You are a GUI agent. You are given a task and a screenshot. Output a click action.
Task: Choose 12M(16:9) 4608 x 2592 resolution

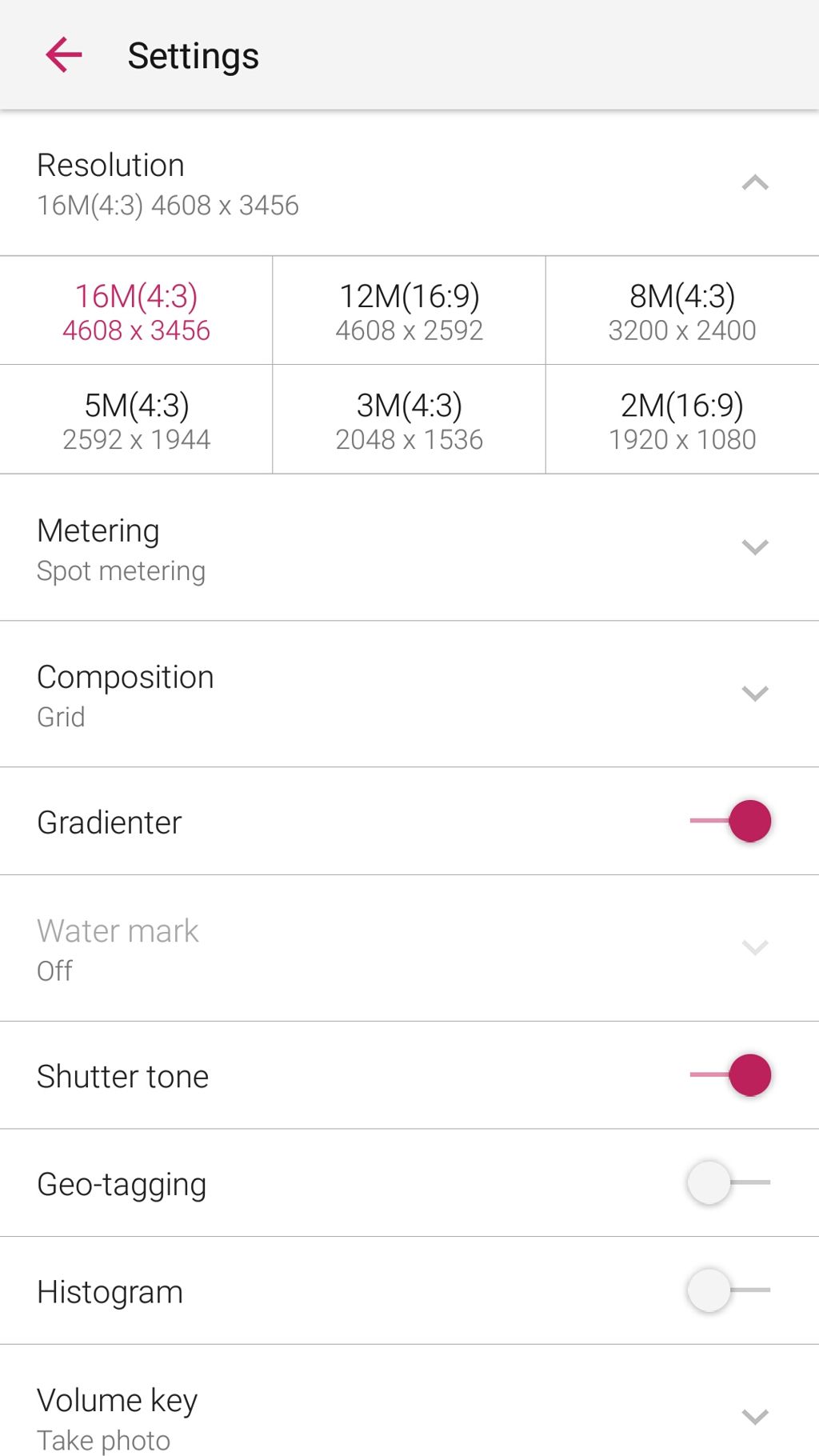(x=409, y=311)
